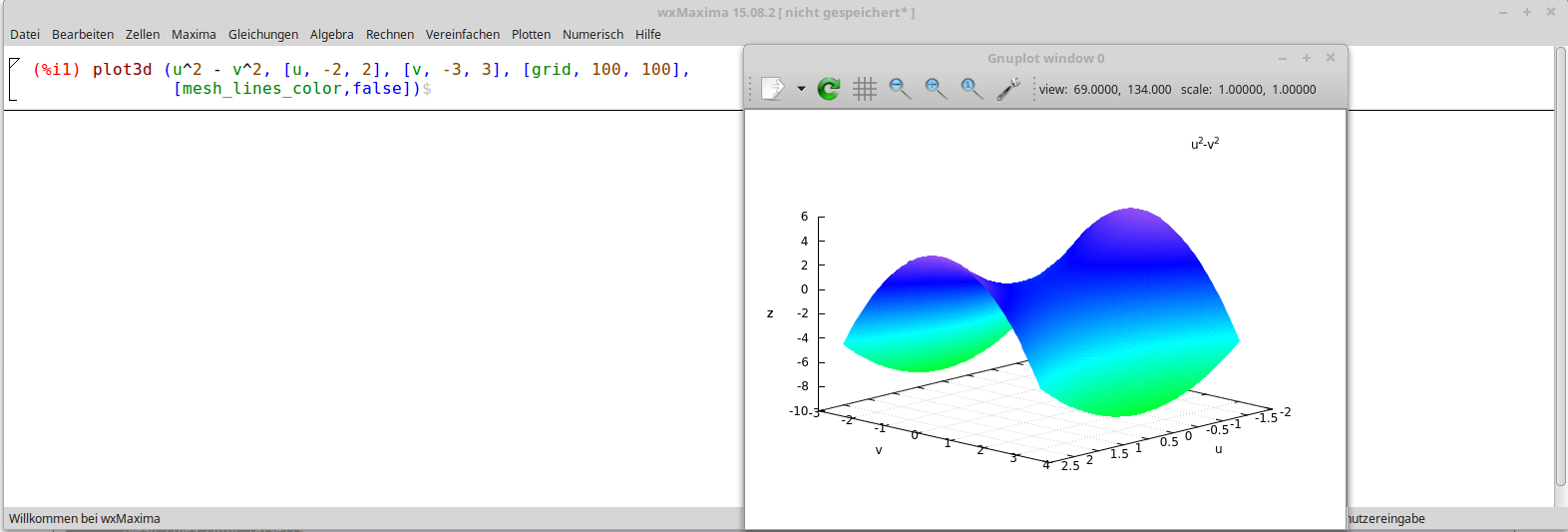This screenshot has height=532, width=1568.
Task: Click the u axis label
Action: 1219,449
